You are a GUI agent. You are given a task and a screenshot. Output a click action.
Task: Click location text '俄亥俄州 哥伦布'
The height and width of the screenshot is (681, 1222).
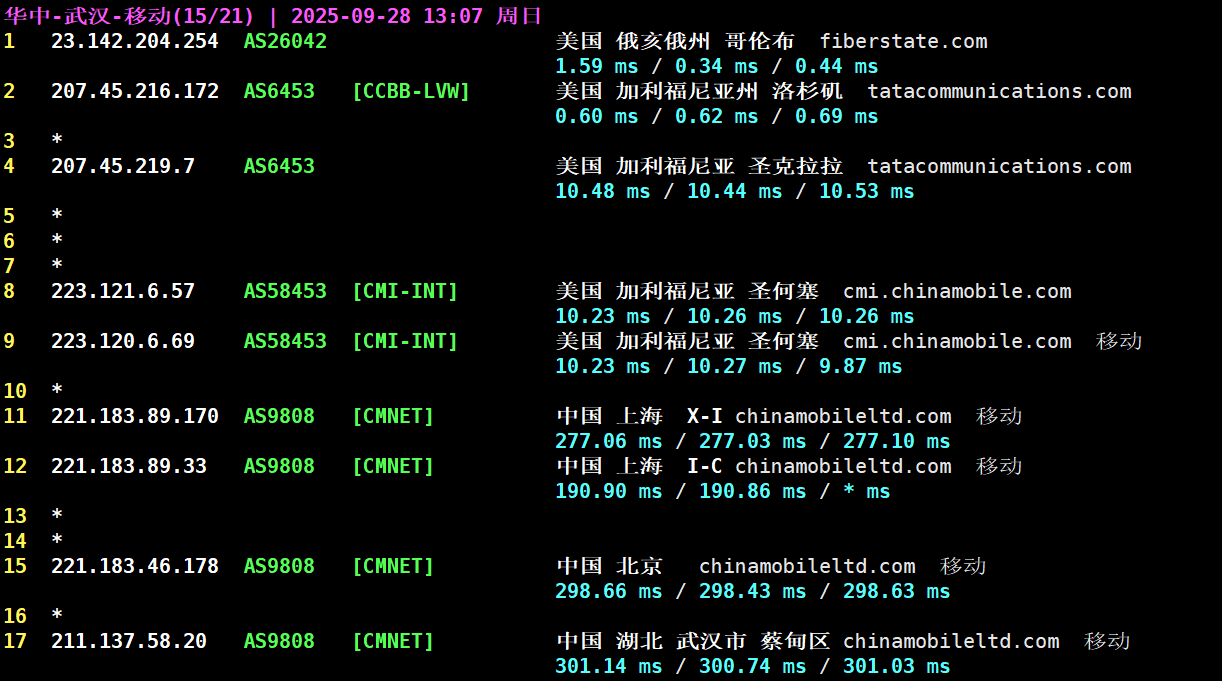(706, 41)
